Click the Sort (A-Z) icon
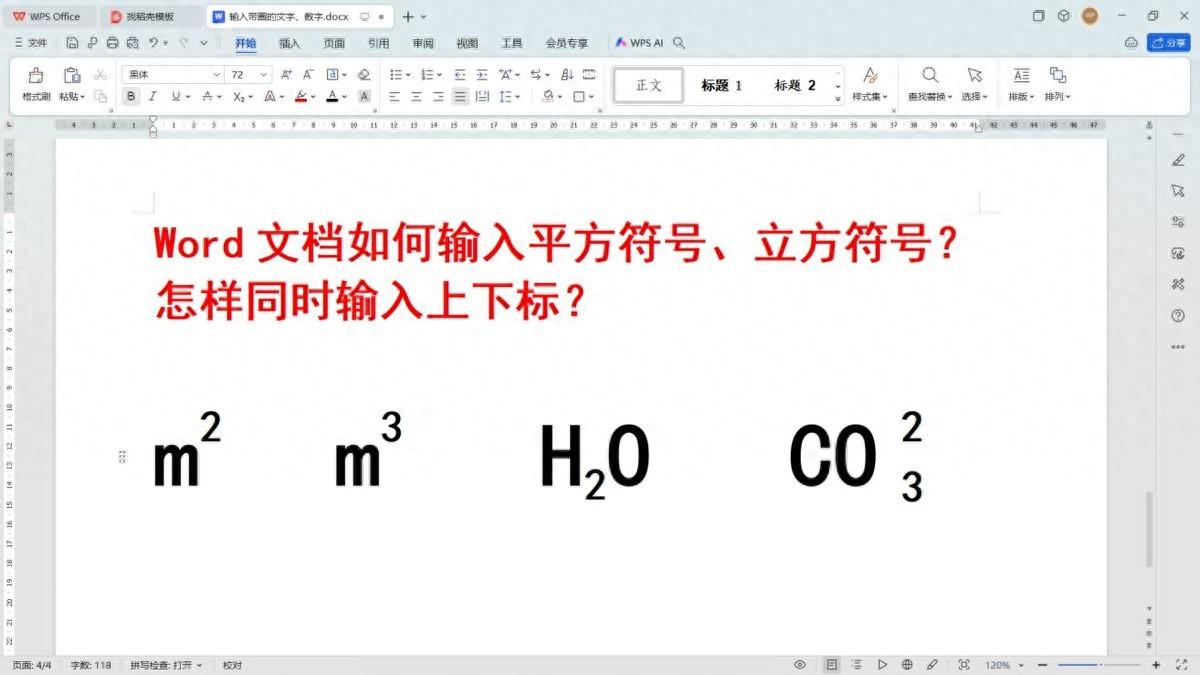Screen dimensions: 1200x675 point(567,75)
